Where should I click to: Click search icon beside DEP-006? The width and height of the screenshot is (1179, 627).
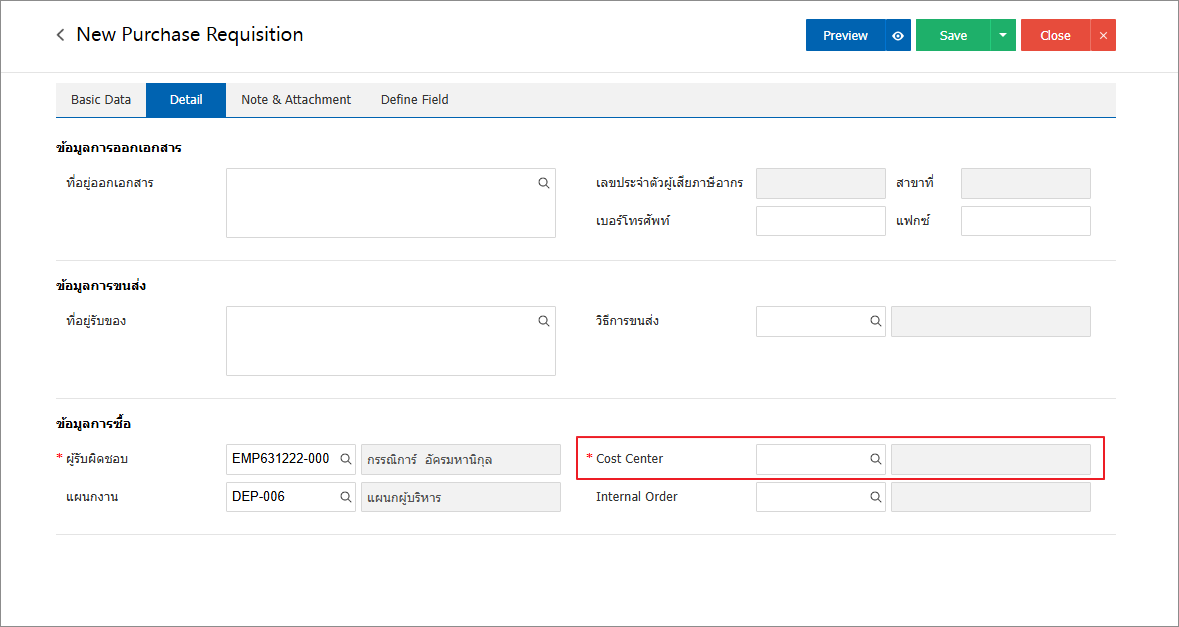click(345, 497)
